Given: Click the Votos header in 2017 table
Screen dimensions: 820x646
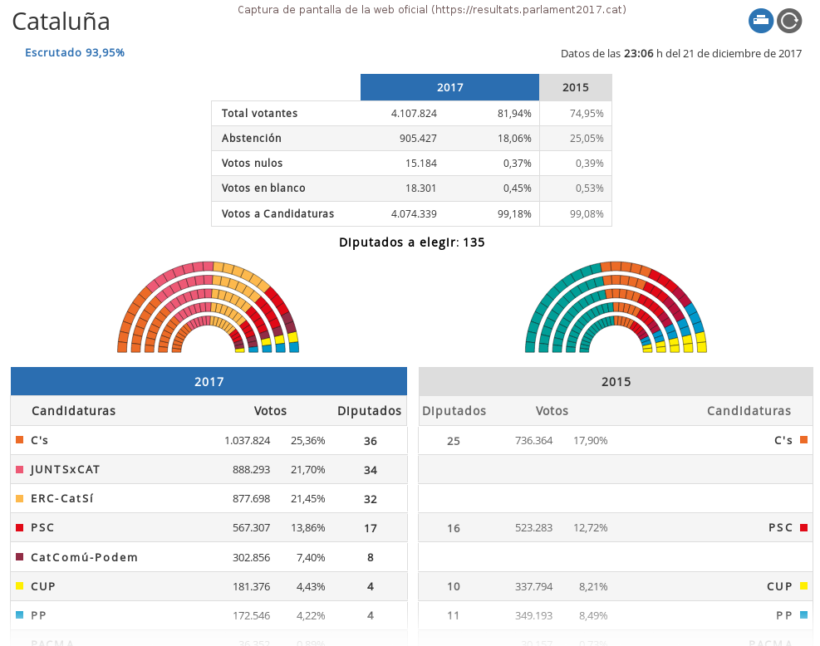Looking at the screenshot, I should (x=270, y=411).
